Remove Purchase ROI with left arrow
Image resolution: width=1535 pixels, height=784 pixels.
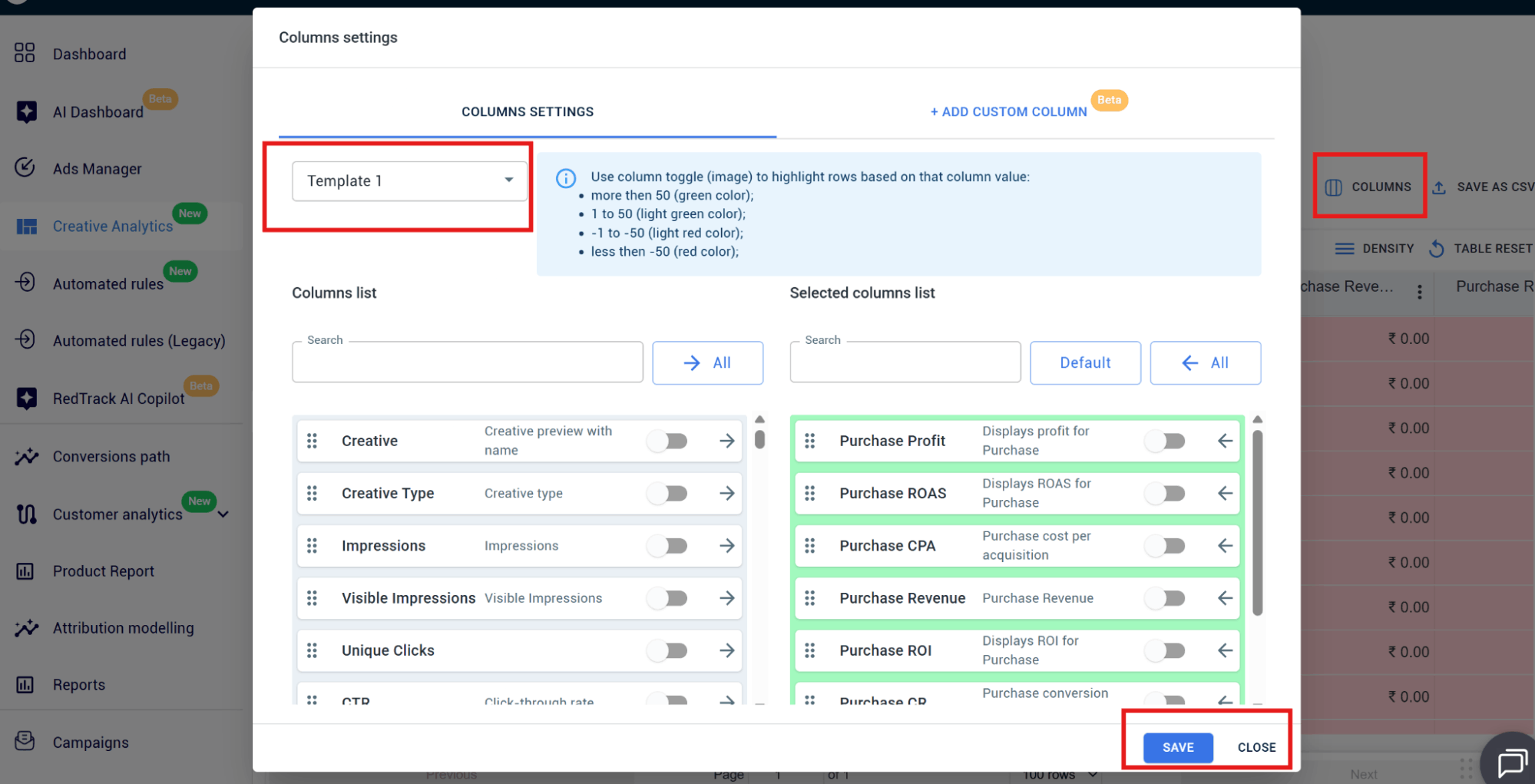point(1225,650)
